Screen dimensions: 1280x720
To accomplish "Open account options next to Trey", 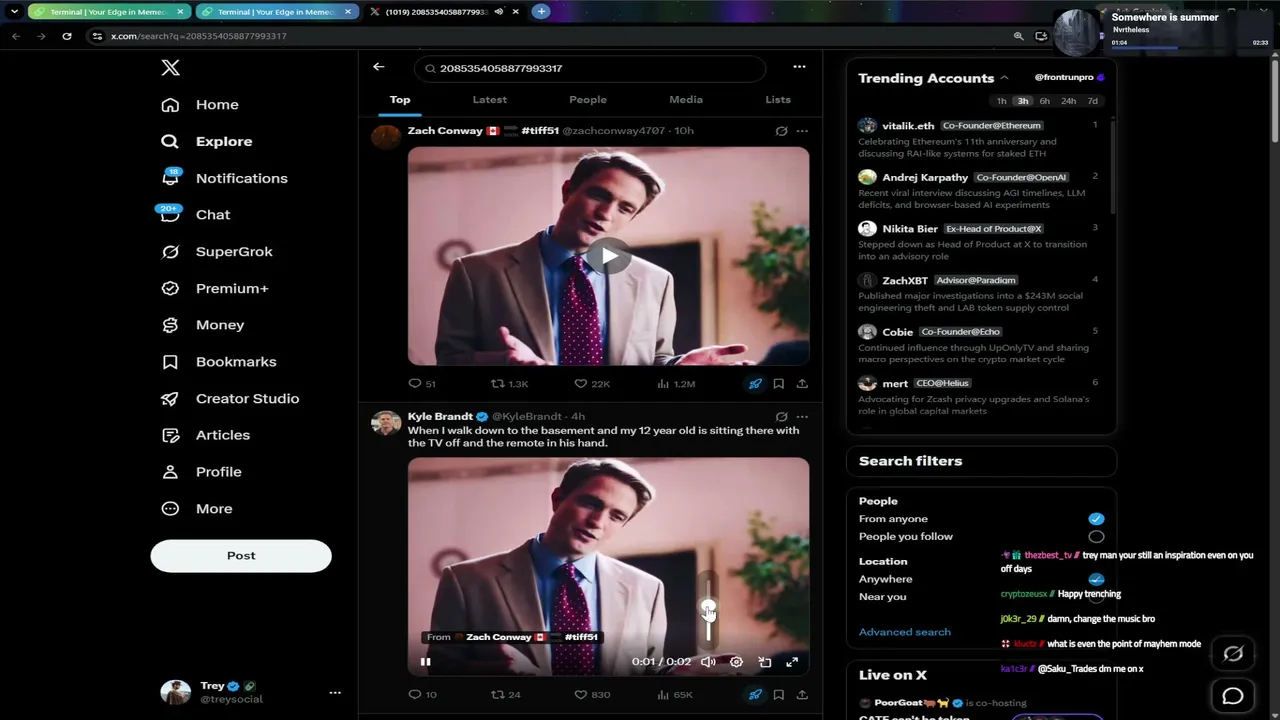I will (x=335, y=692).
